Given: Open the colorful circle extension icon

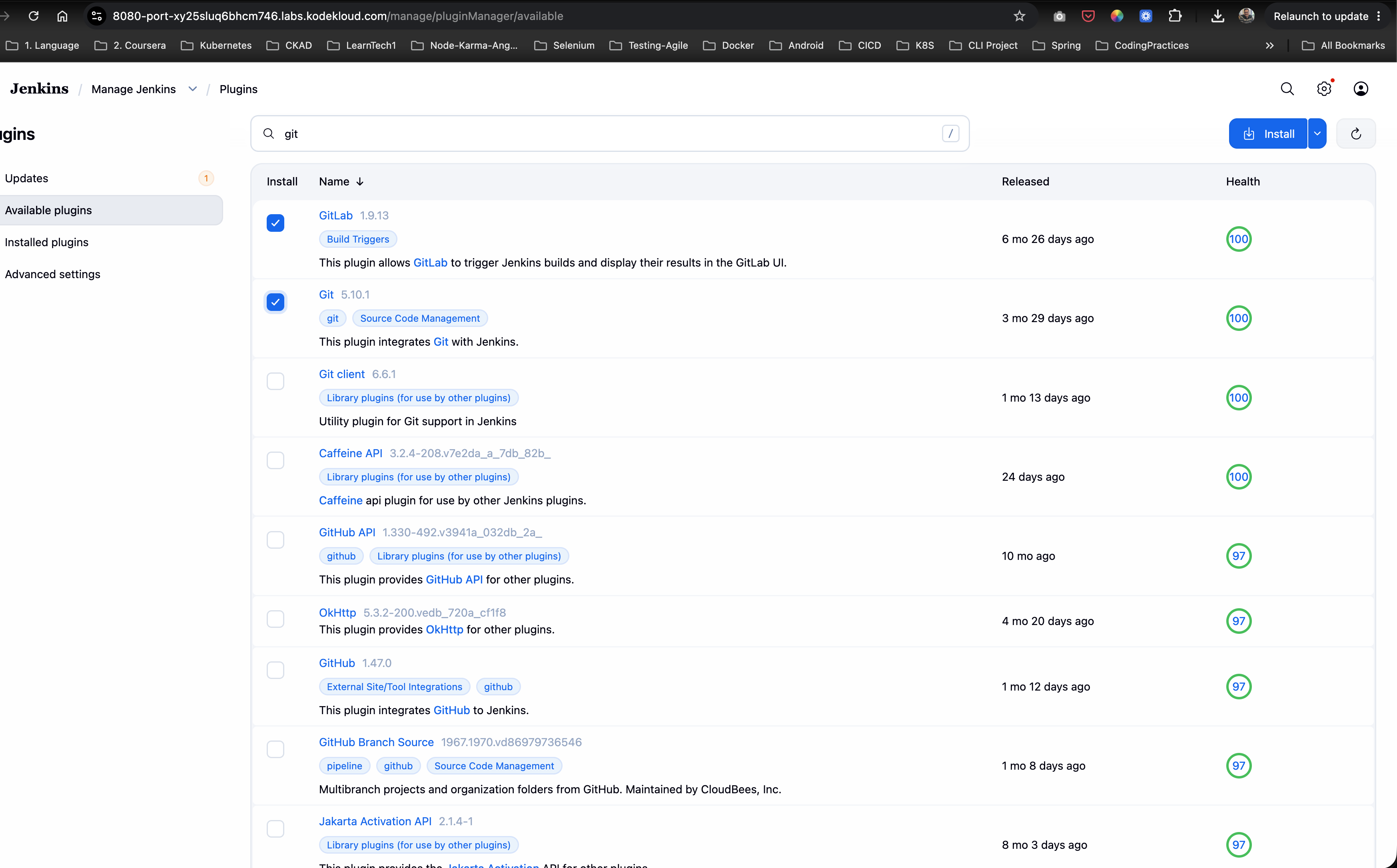Looking at the screenshot, I should 1117,16.
